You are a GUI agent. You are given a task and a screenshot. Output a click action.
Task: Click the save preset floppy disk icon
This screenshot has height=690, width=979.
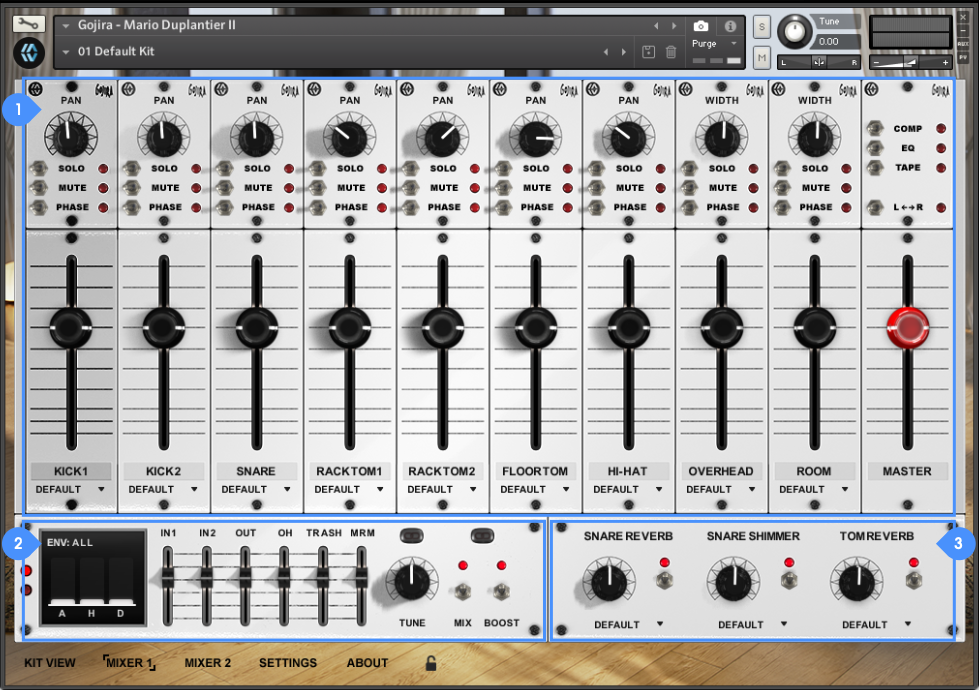click(x=648, y=52)
